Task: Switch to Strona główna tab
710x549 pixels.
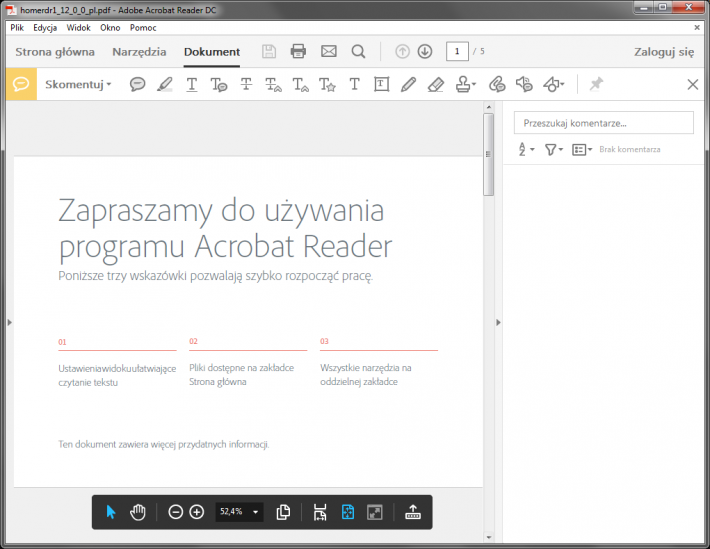Action: tap(55, 52)
